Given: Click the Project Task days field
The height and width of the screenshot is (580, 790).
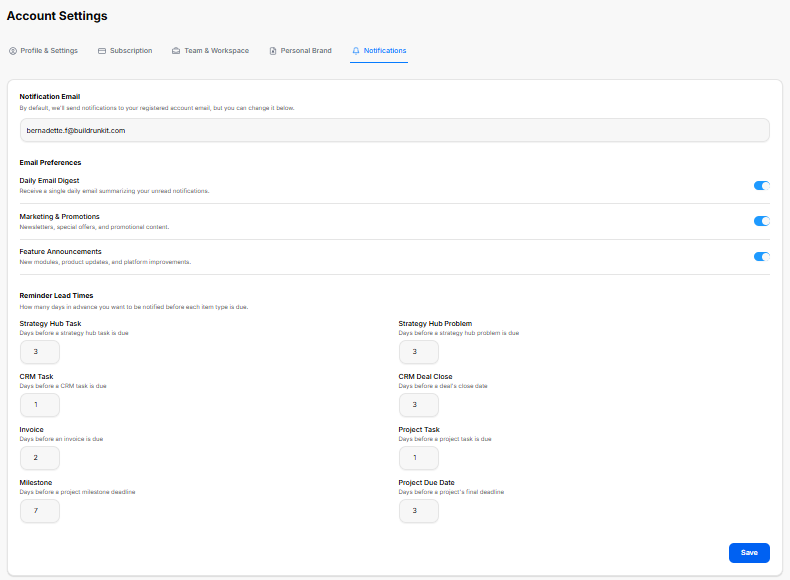Looking at the screenshot, I should (419, 458).
